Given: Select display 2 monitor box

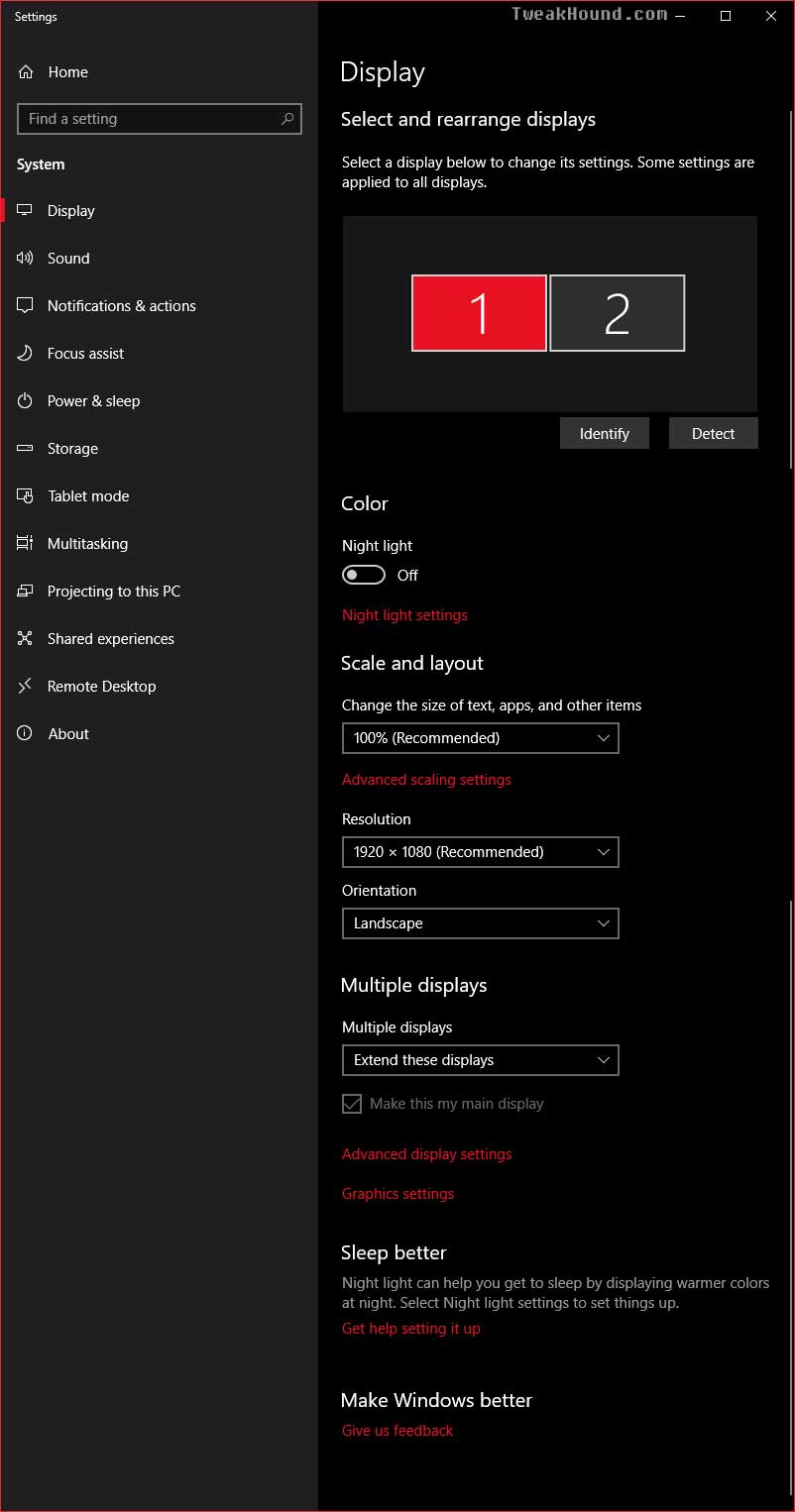Looking at the screenshot, I should 618,313.
